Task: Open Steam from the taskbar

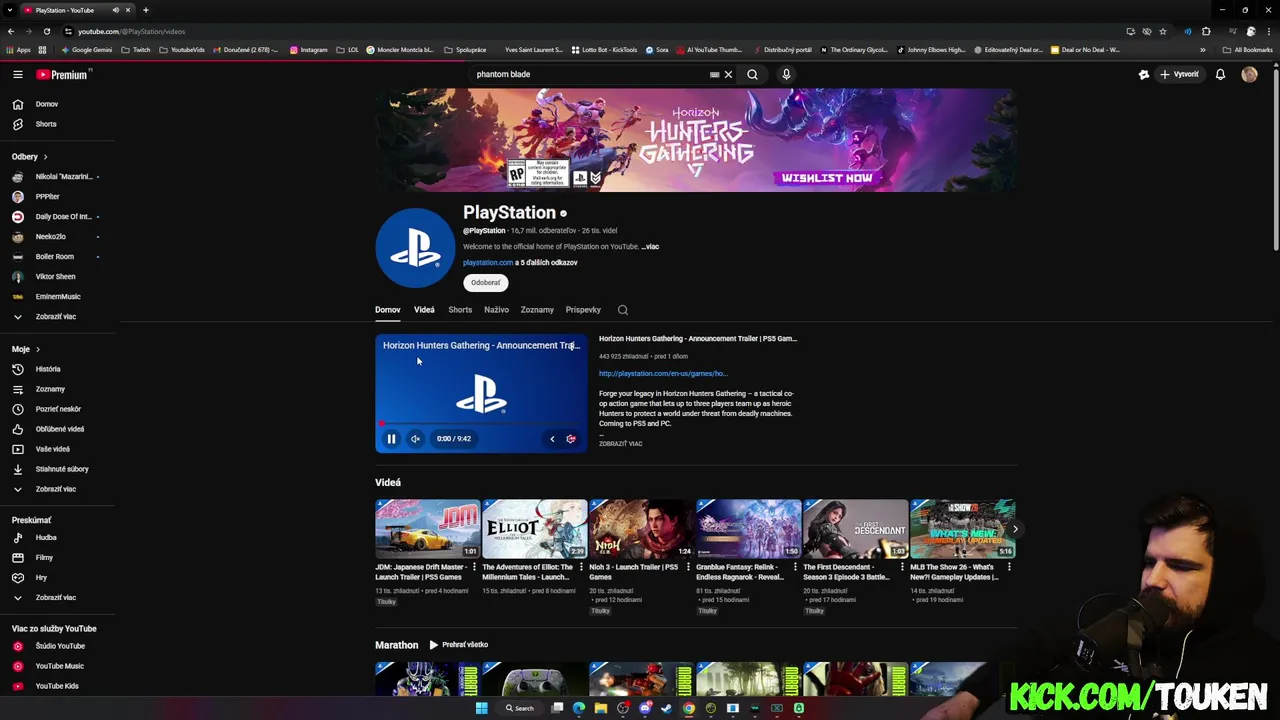Action: coord(667,708)
